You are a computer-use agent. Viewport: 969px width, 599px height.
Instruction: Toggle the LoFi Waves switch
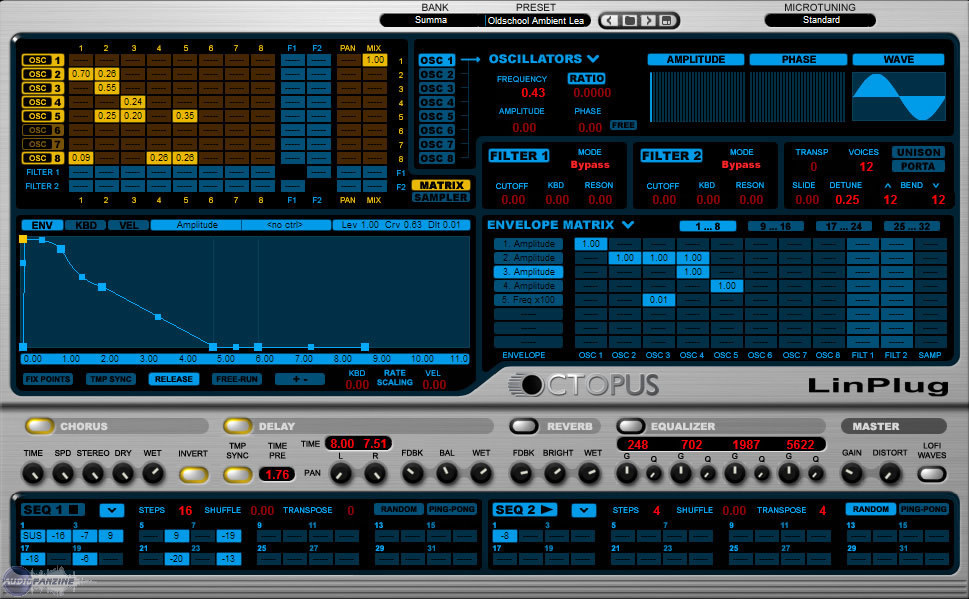(x=931, y=473)
